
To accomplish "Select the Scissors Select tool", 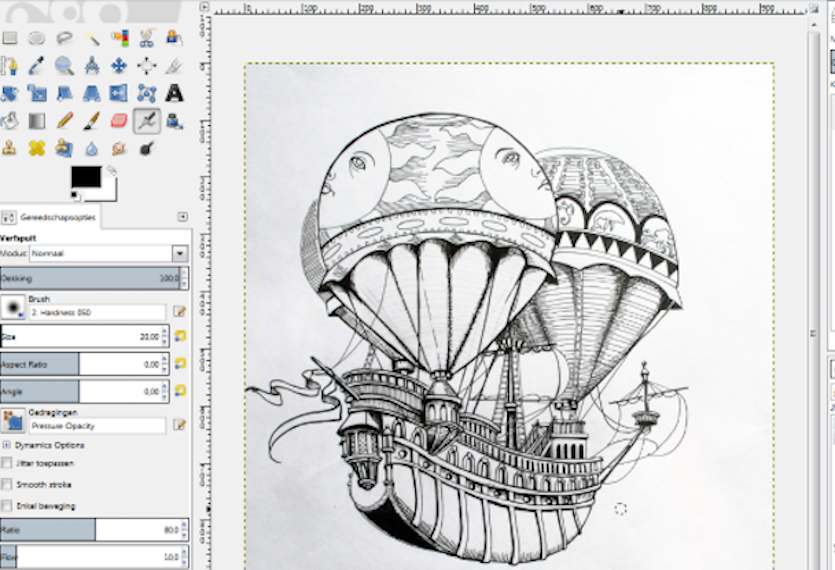I will pos(147,38).
